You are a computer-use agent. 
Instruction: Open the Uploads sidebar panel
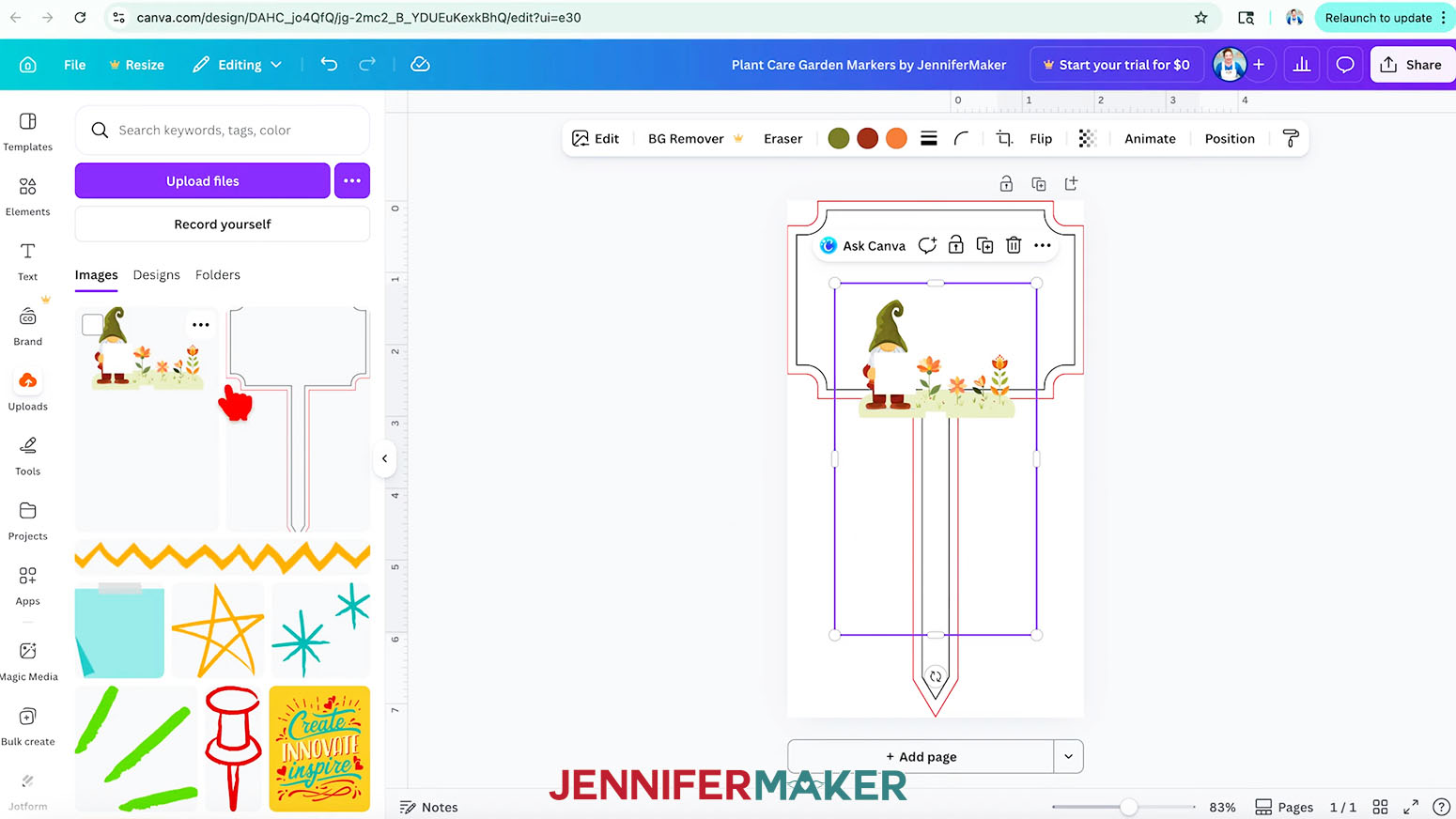click(28, 392)
